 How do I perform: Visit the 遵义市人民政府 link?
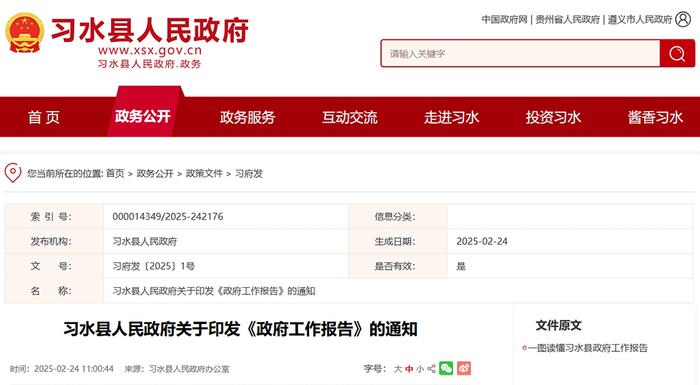pos(640,19)
